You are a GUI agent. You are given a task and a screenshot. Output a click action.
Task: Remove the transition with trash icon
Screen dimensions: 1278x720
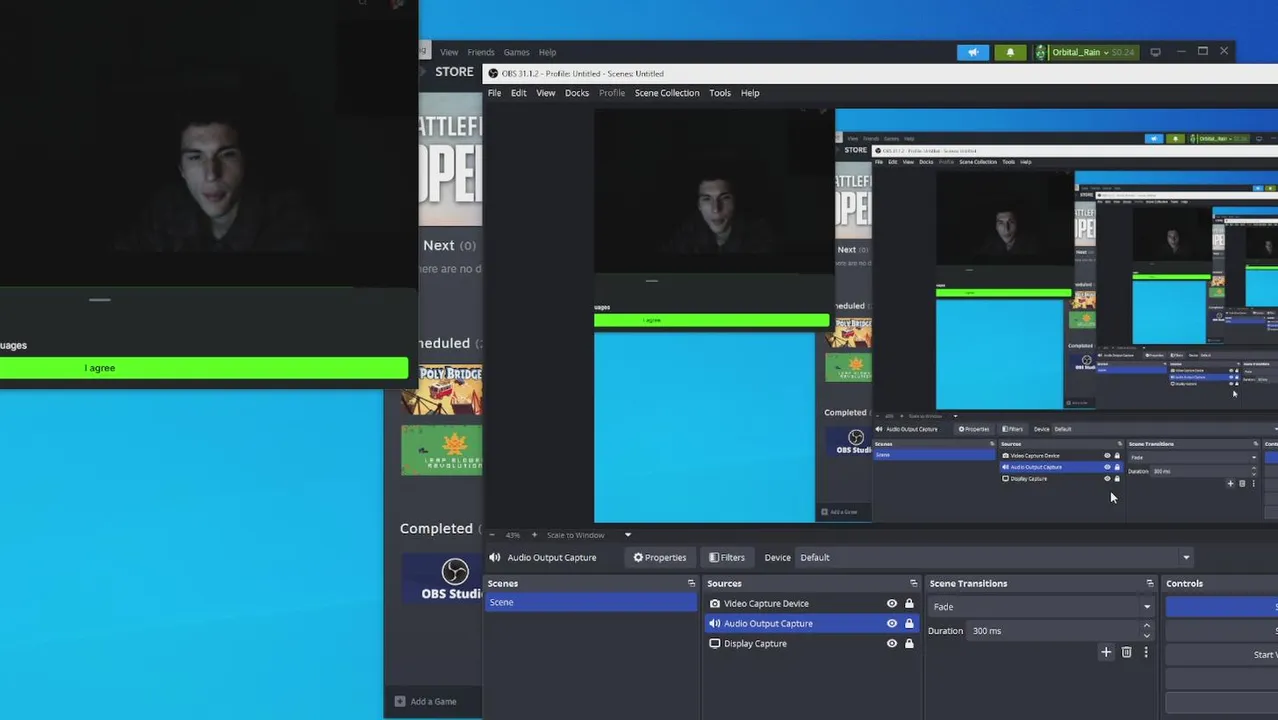click(x=1126, y=653)
